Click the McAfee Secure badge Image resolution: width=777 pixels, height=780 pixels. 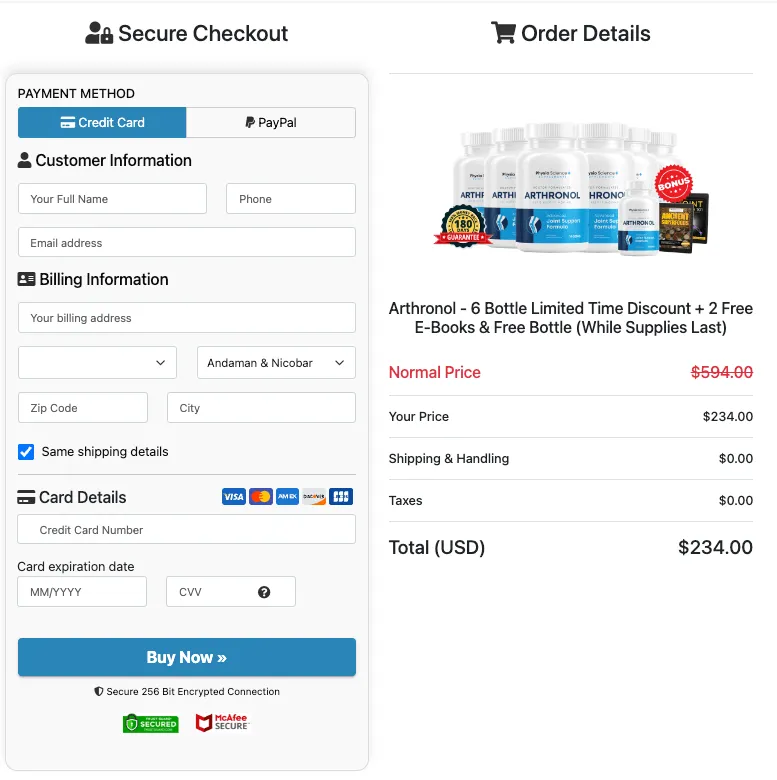(x=222, y=723)
